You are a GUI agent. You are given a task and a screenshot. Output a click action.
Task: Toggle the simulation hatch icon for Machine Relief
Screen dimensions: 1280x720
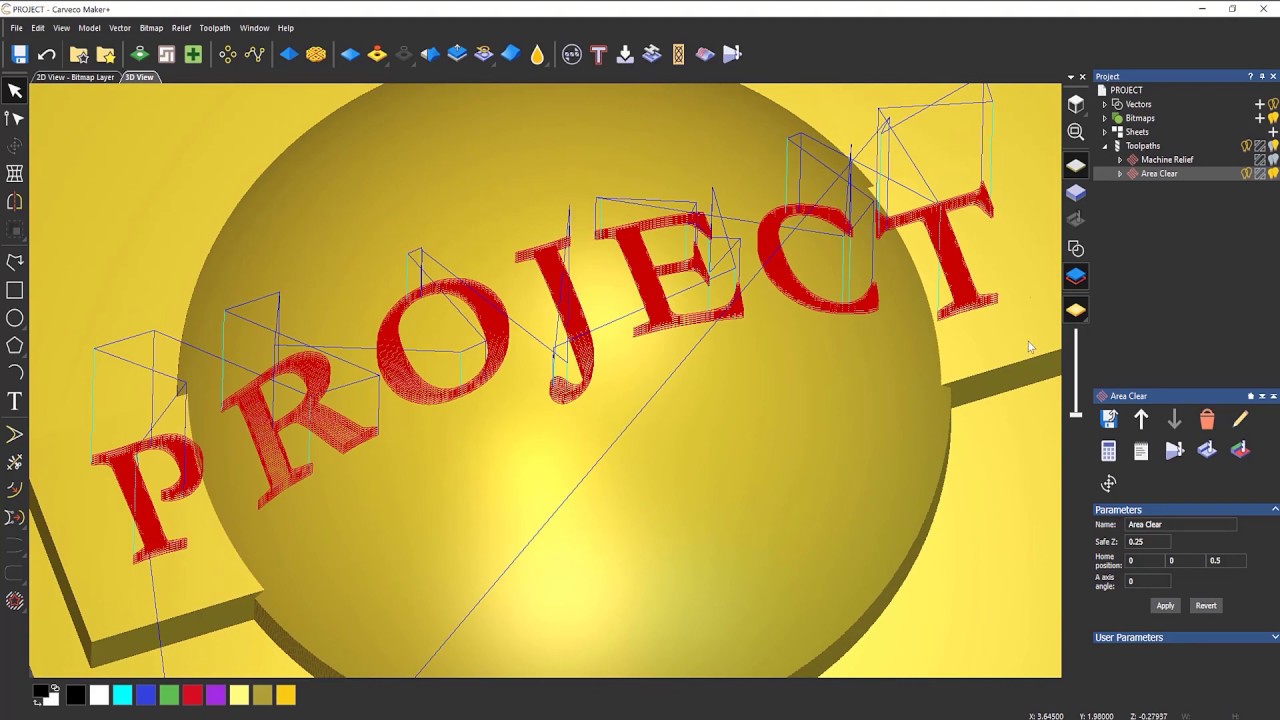point(1260,160)
